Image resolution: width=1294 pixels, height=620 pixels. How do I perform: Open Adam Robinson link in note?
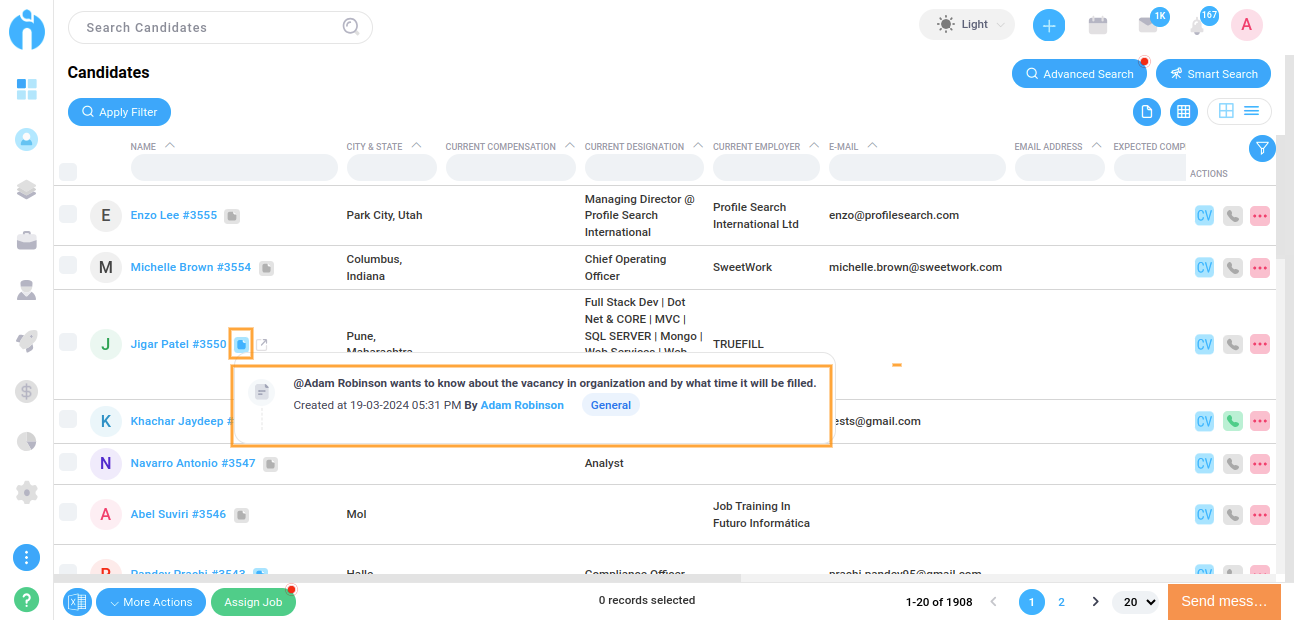tap(522, 405)
